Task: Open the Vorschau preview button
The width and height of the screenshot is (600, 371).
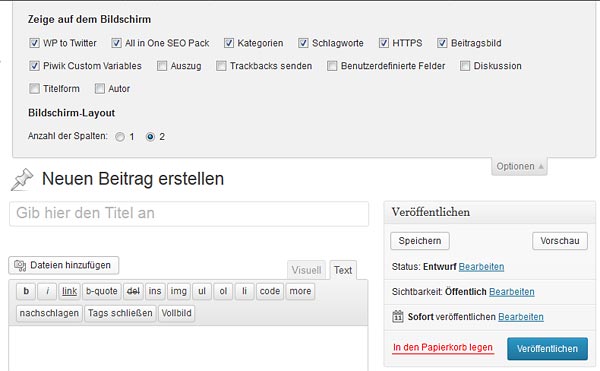Action: click(x=560, y=241)
